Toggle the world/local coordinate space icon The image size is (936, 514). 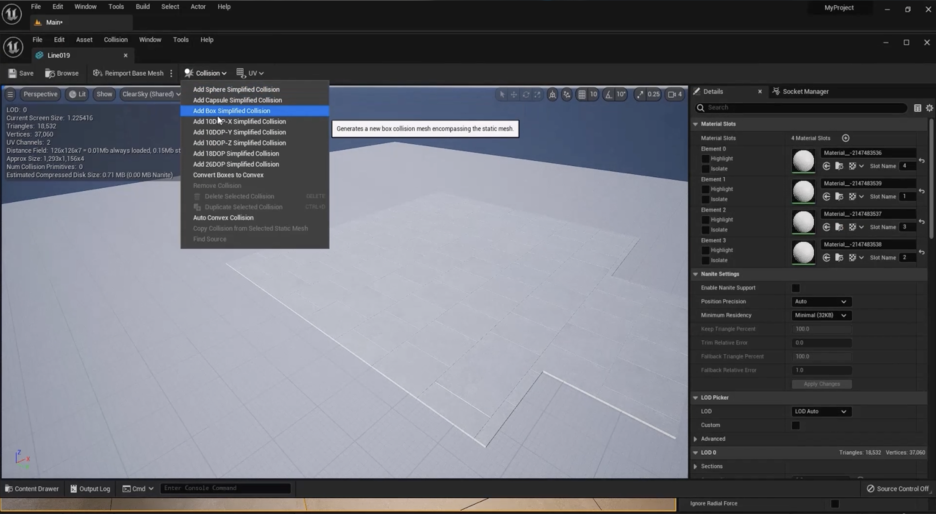point(552,94)
